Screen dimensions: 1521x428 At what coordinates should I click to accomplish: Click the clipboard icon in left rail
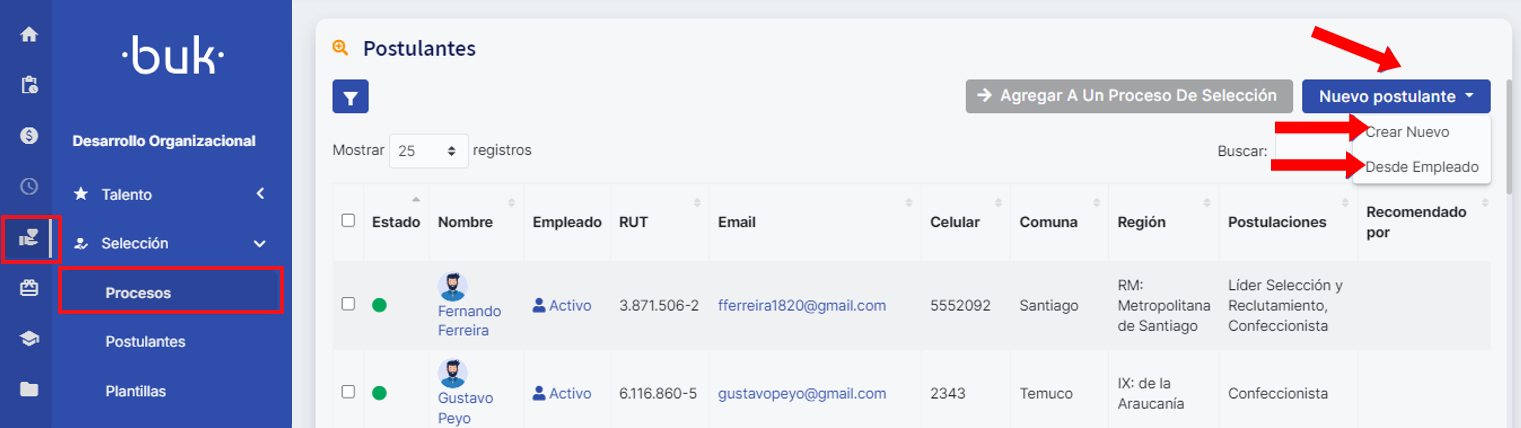tap(29, 84)
